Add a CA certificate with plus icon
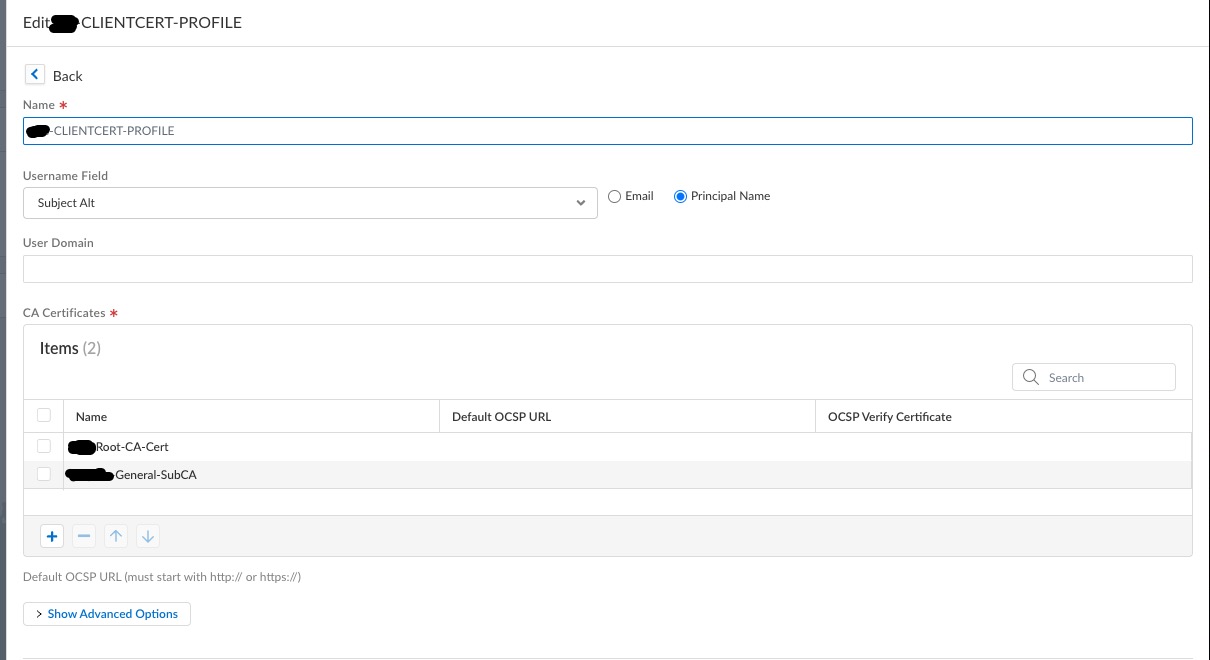Viewport: 1210px width, 660px height. coord(52,537)
